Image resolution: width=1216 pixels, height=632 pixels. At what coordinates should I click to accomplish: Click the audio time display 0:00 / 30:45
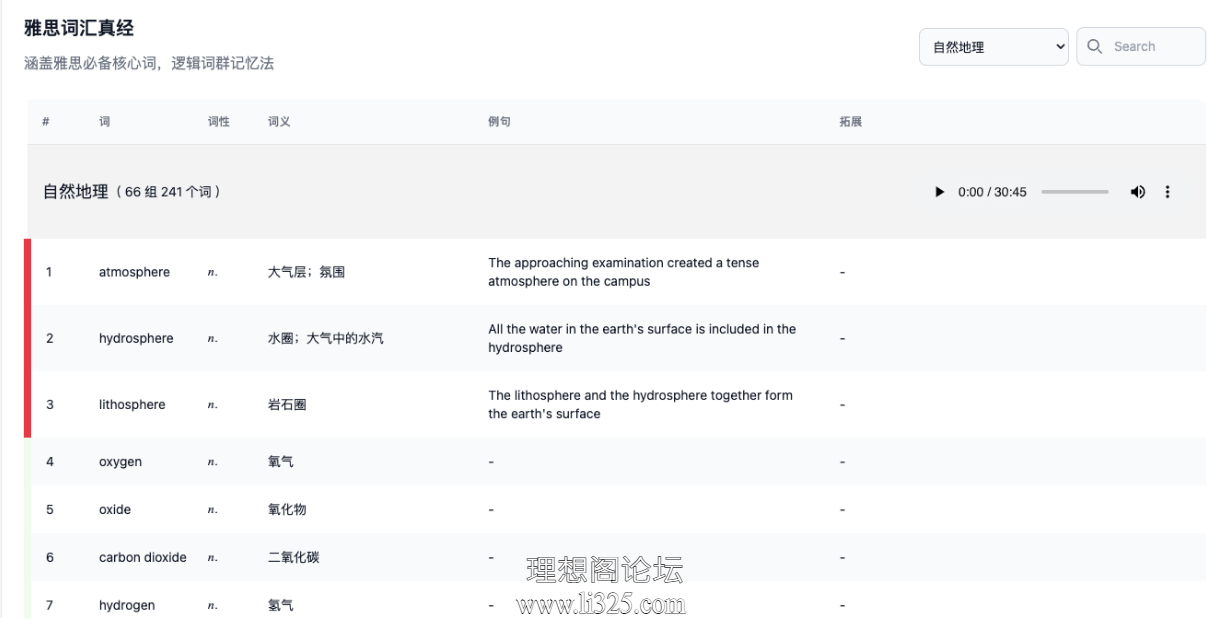point(992,192)
